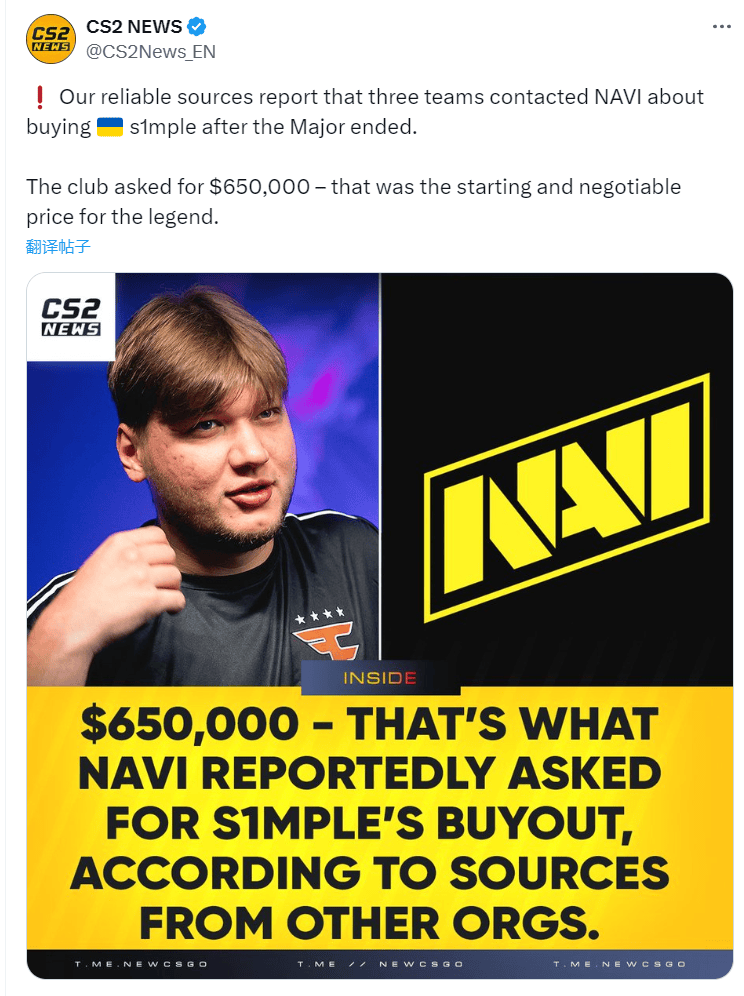The height and width of the screenshot is (996, 744).
Task: Click the s1mple player photo
Action: coord(203,480)
